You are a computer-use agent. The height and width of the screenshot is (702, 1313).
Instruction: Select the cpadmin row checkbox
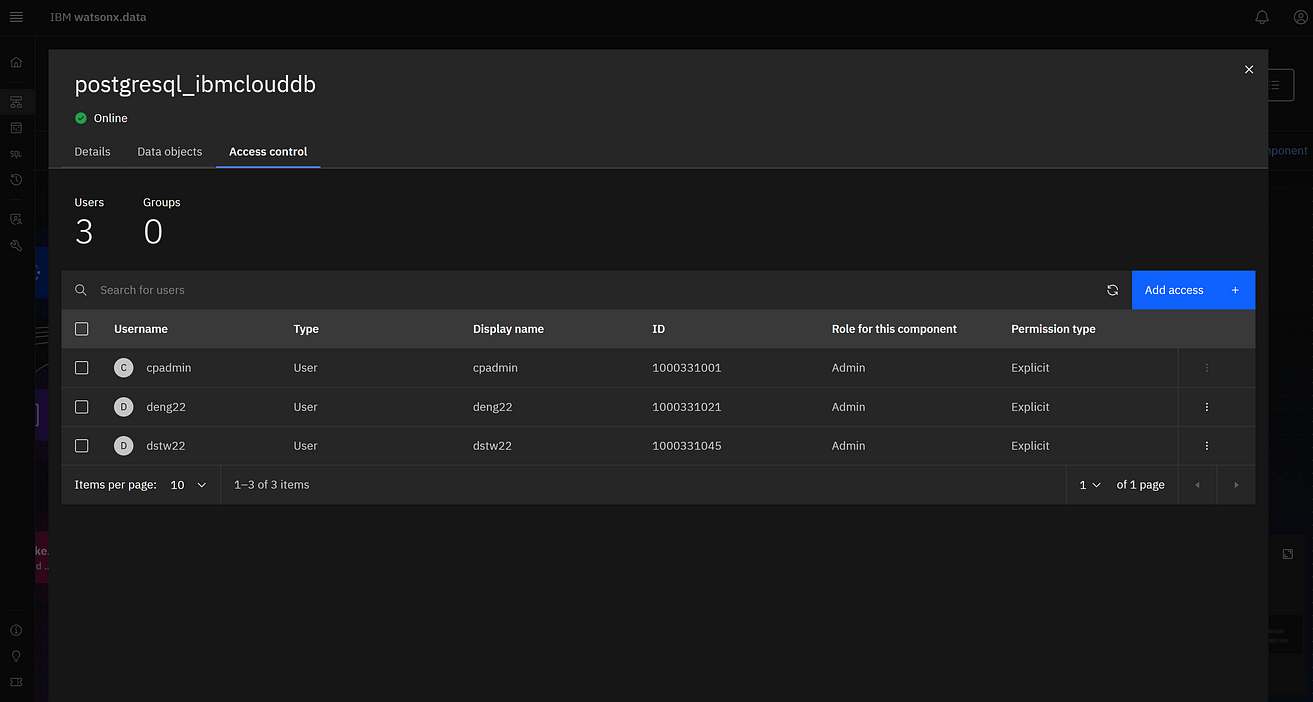coord(82,368)
